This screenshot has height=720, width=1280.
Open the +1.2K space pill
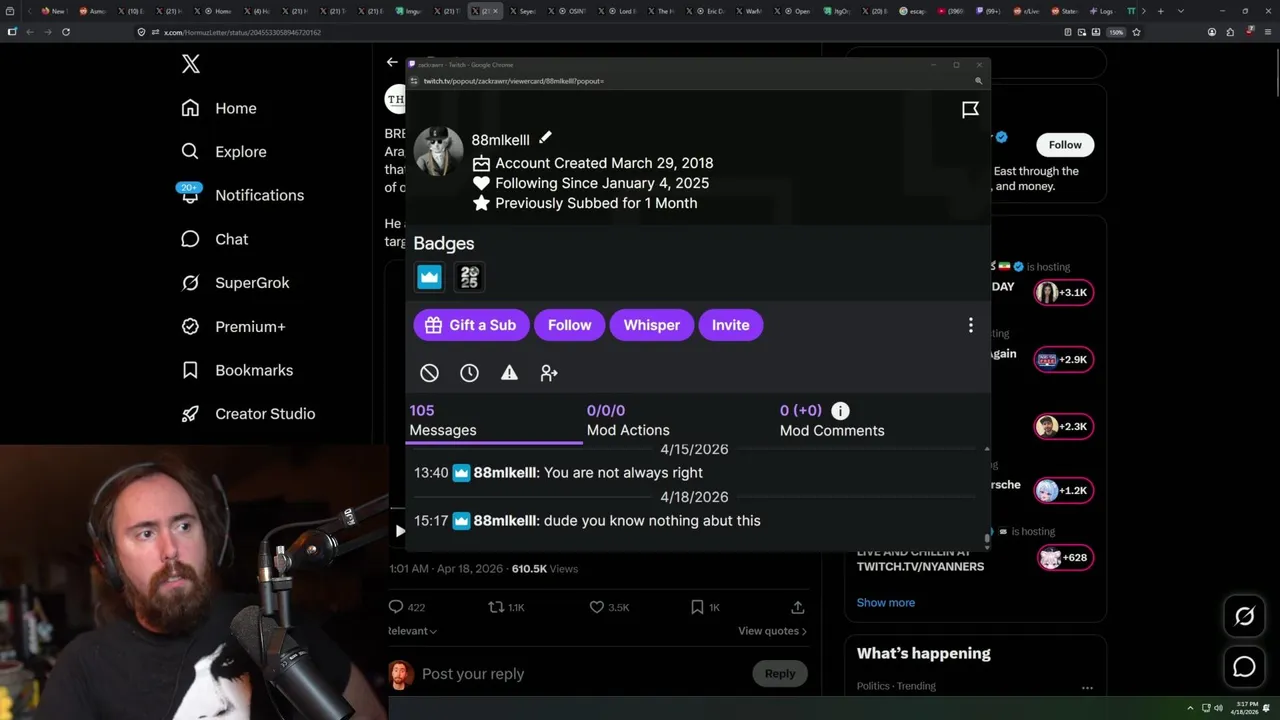pyautogui.click(x=1064, y=491)
